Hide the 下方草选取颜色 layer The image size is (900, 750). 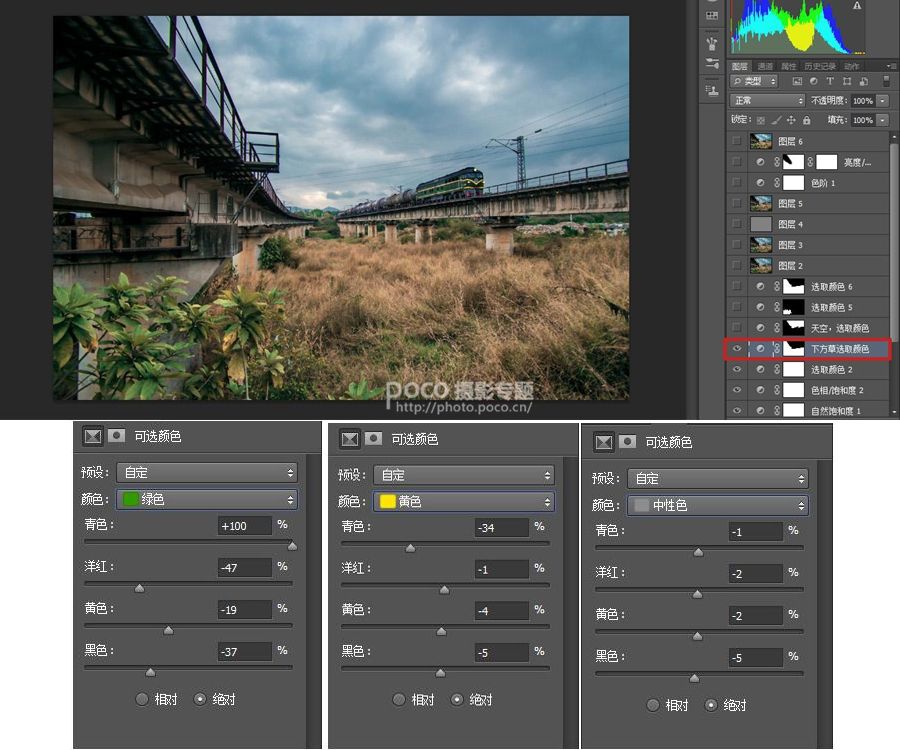click(737, 348)
